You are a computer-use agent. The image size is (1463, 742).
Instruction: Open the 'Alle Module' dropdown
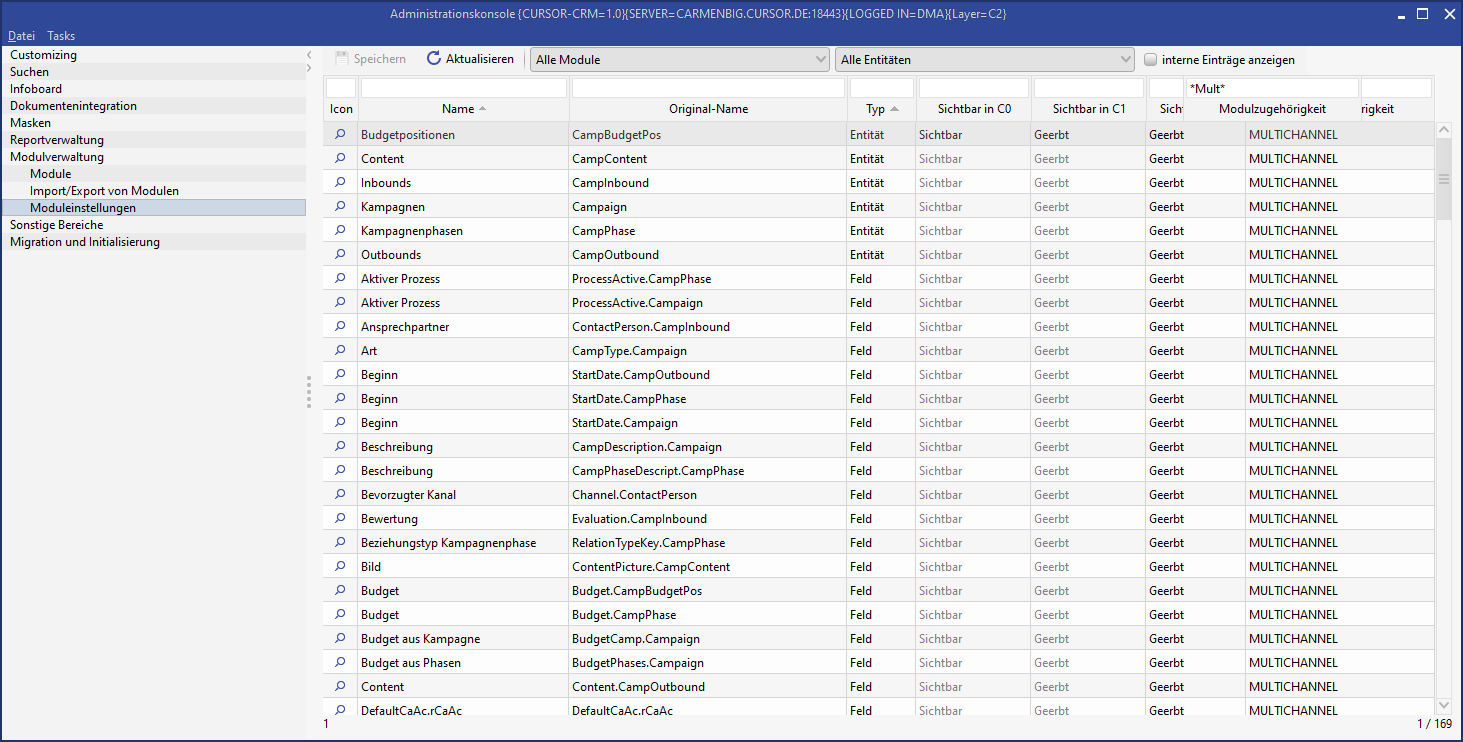pos(679,60)
